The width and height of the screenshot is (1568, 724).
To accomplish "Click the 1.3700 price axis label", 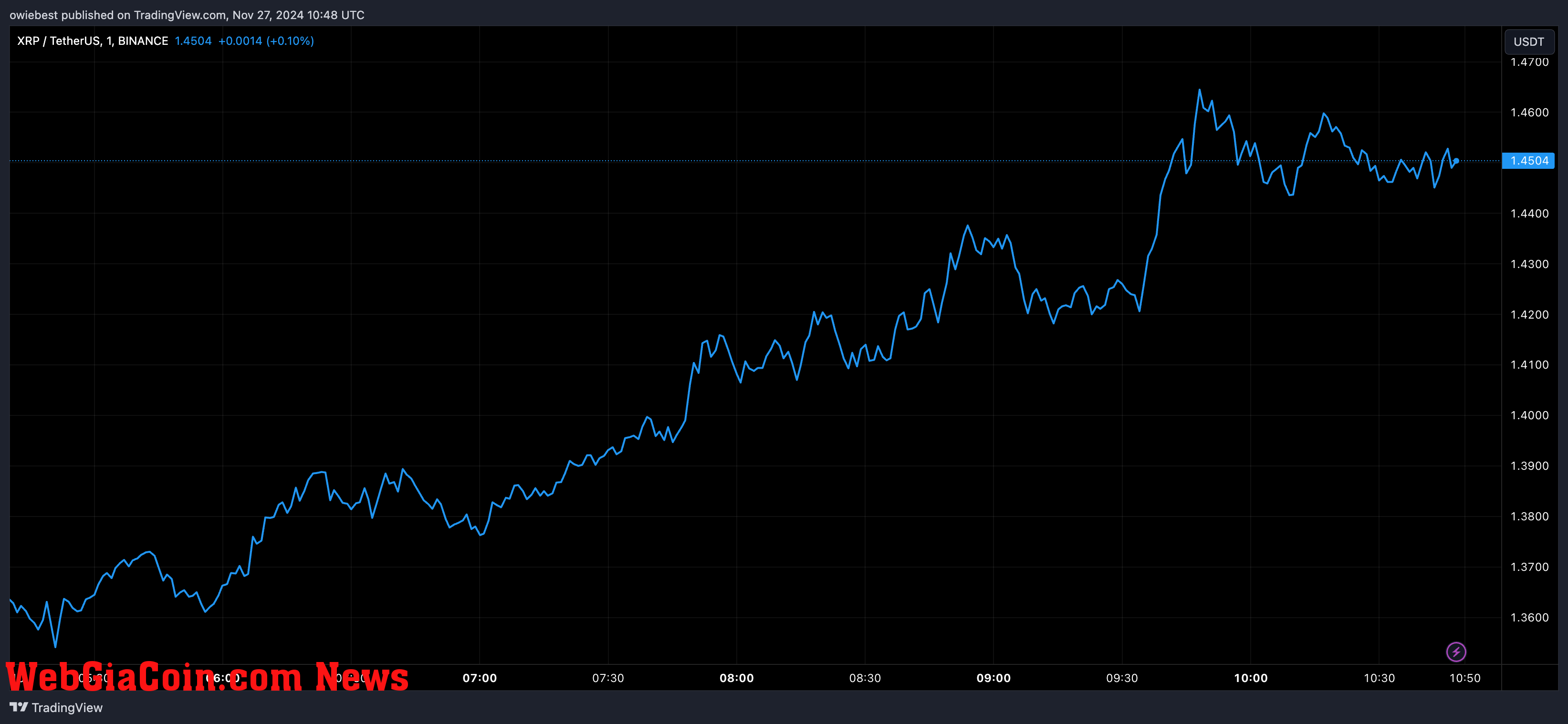I will pos(1529,567).
